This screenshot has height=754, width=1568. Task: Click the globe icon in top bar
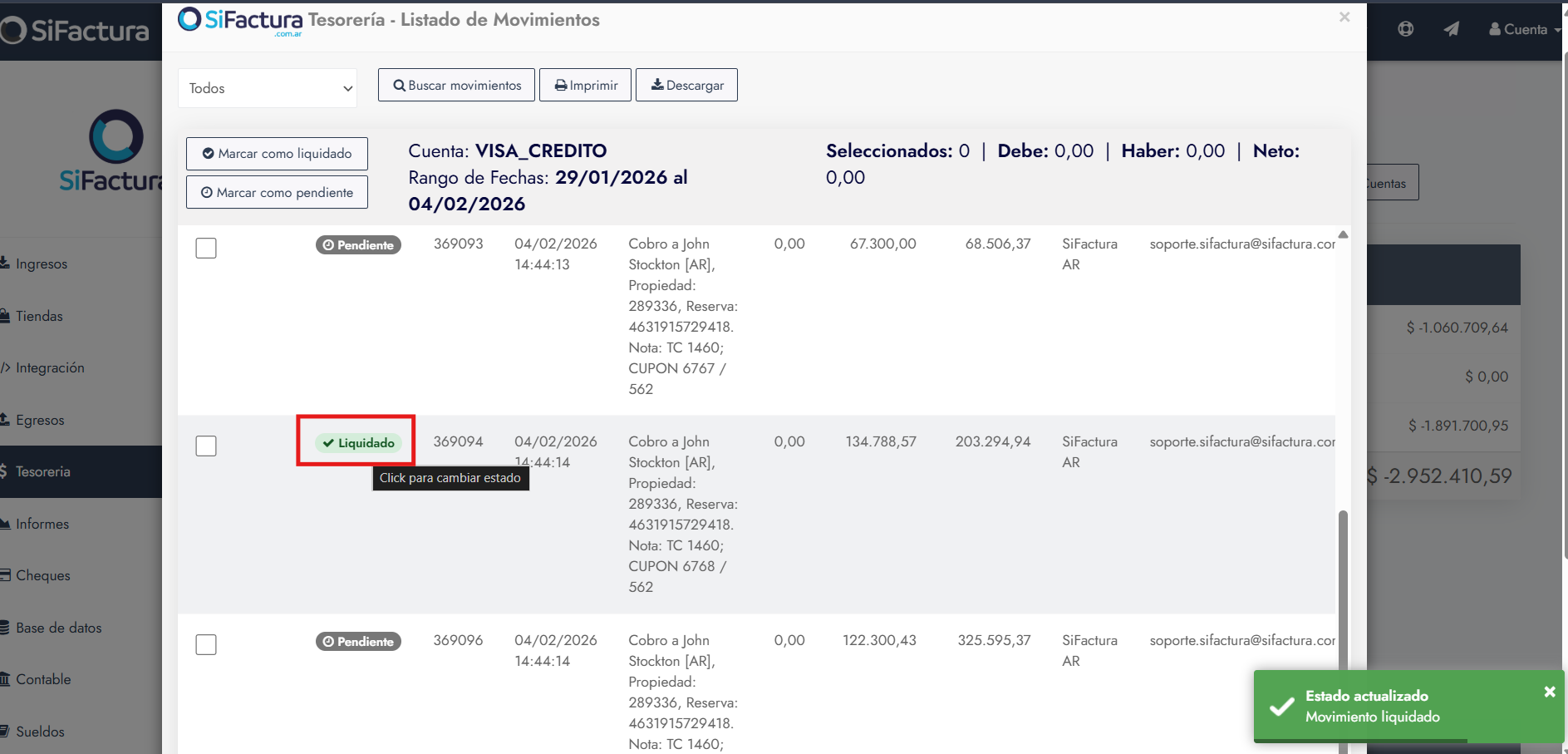click(x=1405, y=29)
